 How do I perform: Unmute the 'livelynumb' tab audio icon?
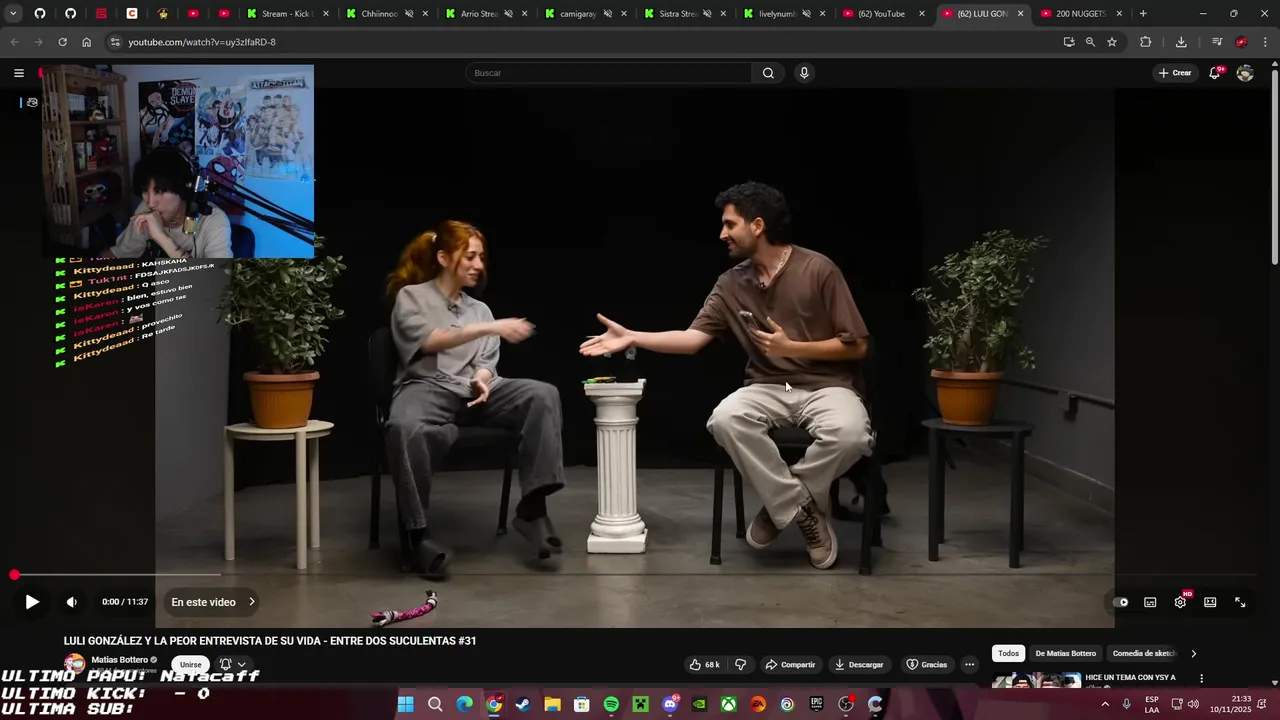805,14
